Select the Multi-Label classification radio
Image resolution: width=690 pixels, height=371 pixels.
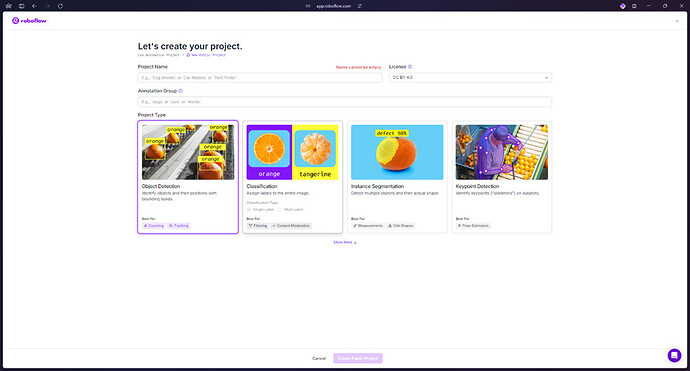pos(280,209)
